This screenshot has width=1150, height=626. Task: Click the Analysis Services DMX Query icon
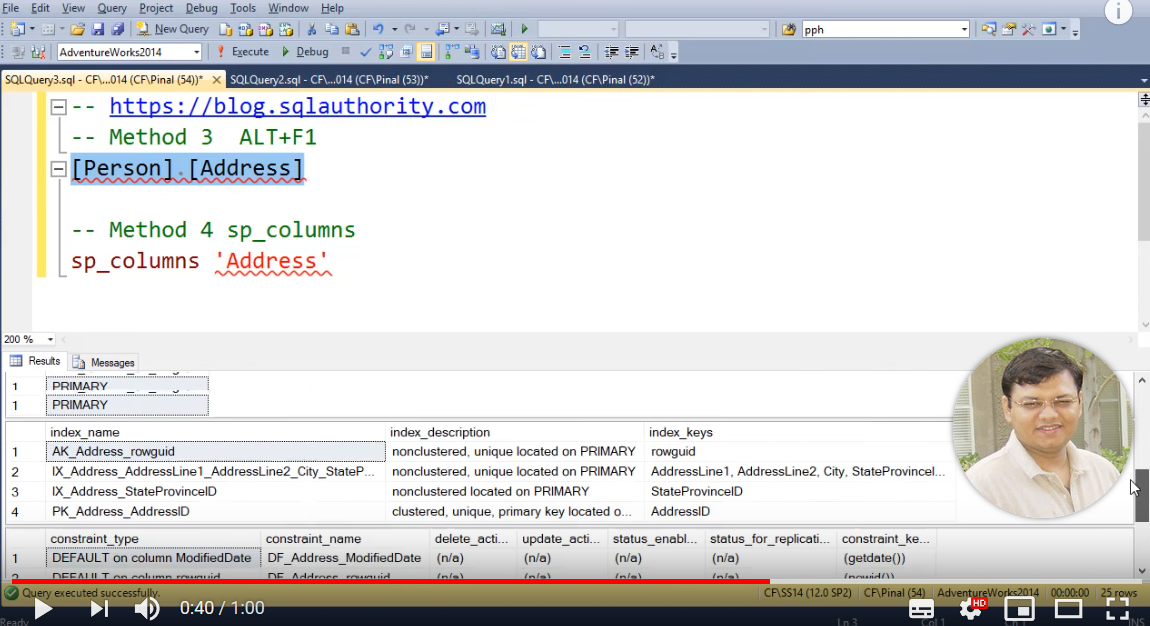pyautogui.click(x=265, y=29)
